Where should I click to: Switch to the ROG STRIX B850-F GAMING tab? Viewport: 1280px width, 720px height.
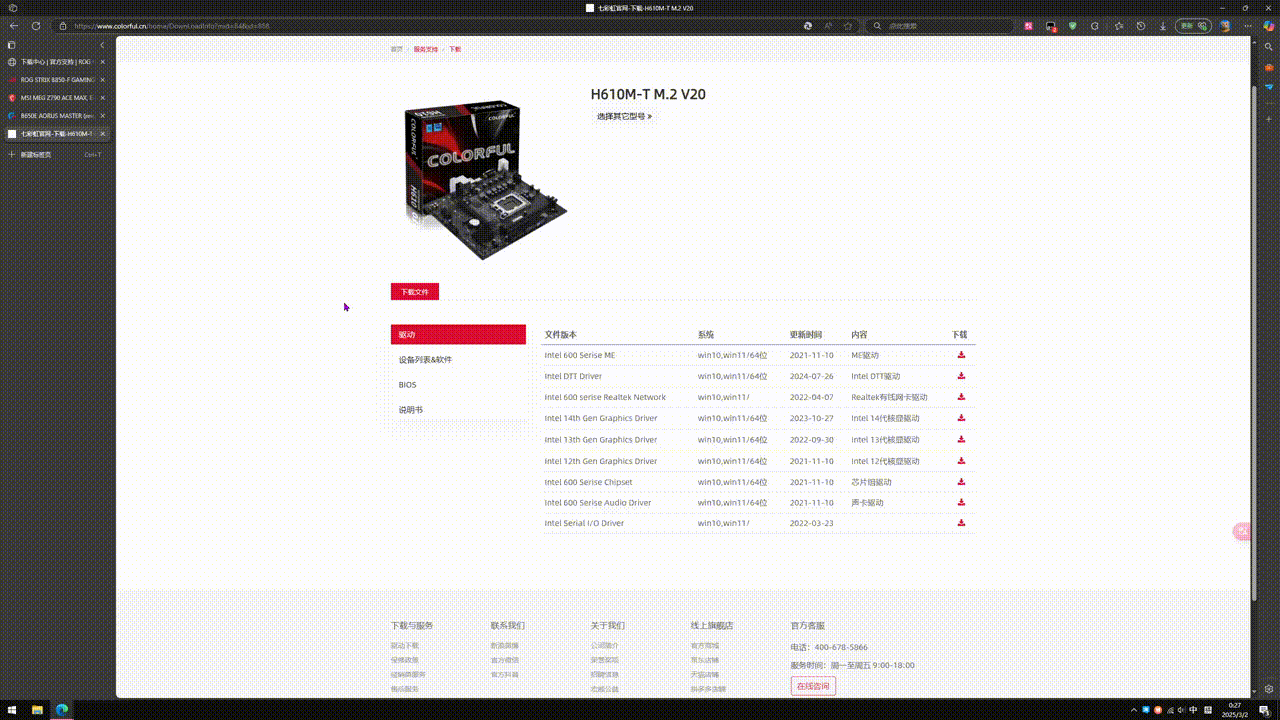pyautogui.click(x=55, y=80)
